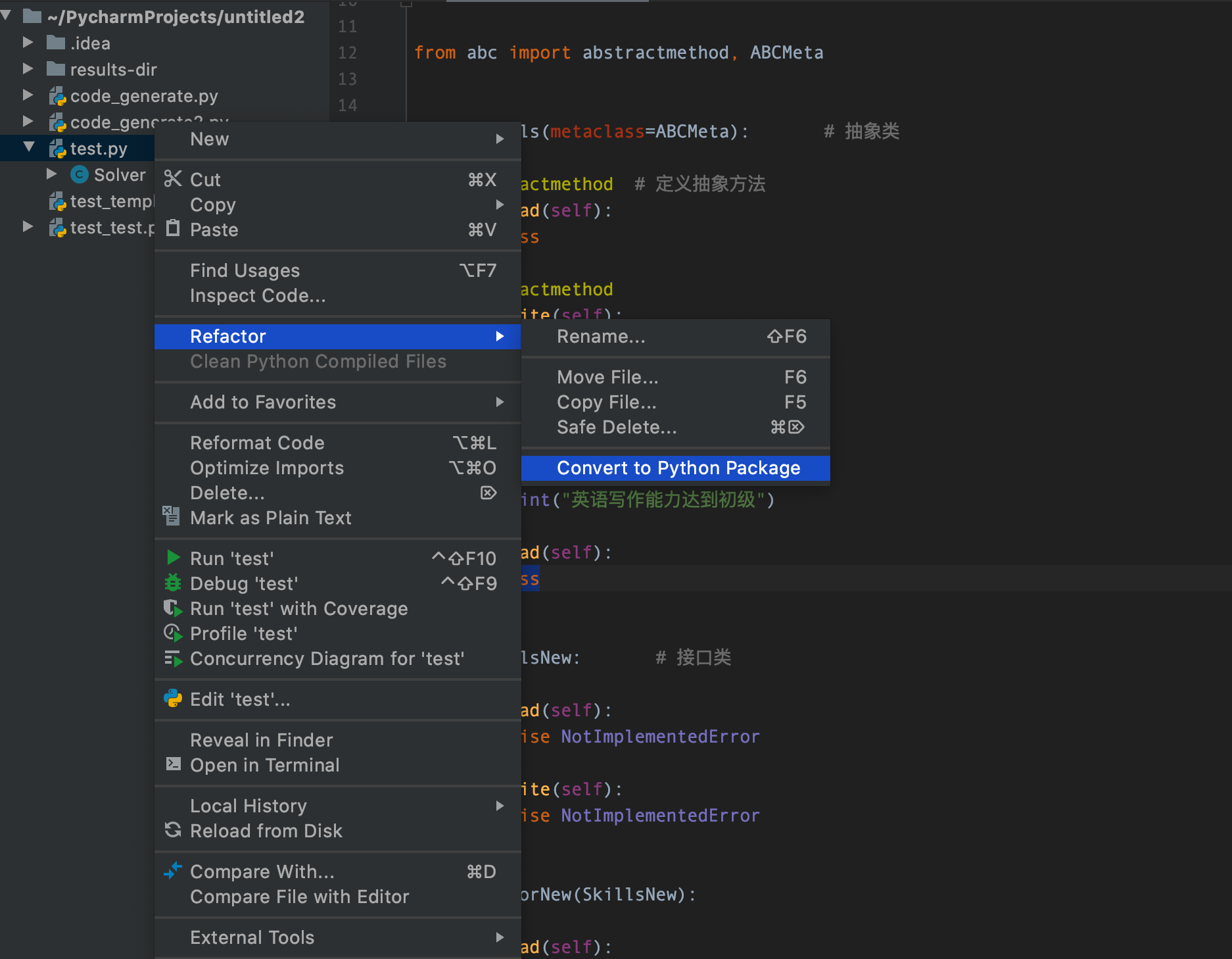1232x959 pixels.
Task: Select Reformat Code
Action: [x=338, y=443]
